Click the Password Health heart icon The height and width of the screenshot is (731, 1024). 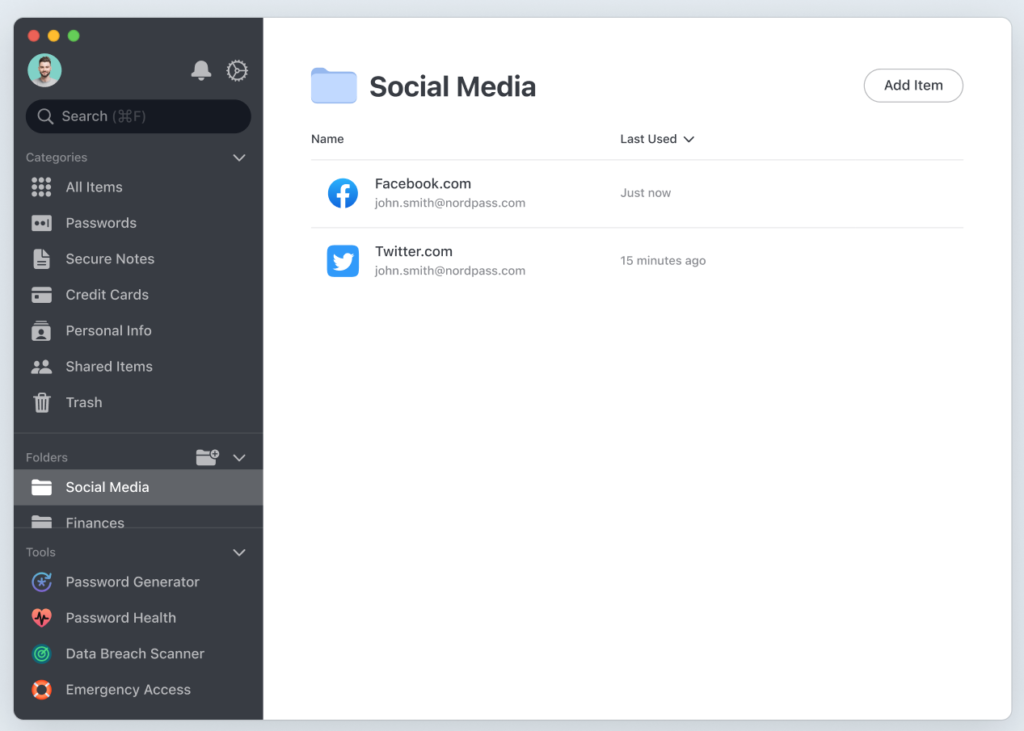42,618
